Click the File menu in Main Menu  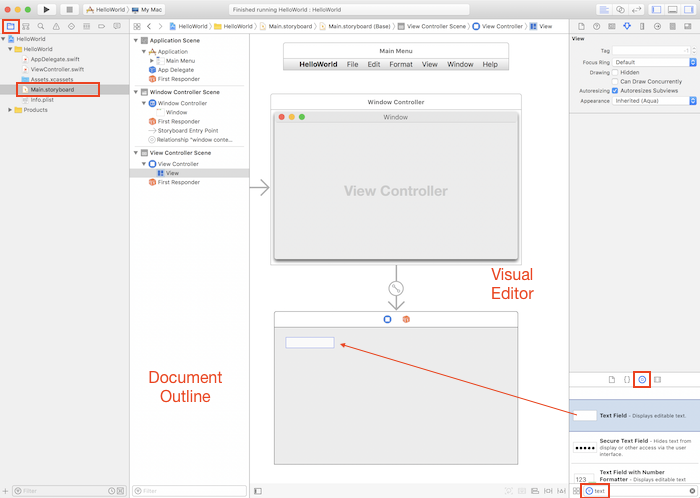(352, 64)
